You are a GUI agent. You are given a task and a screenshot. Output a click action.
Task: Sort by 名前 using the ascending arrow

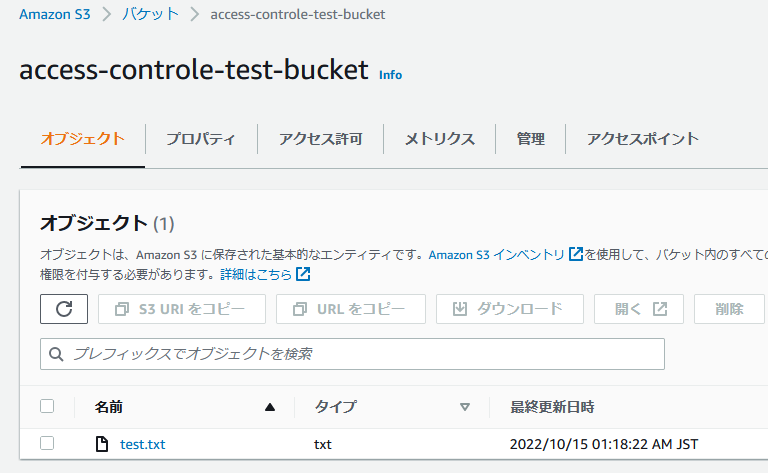pyautogui.click(x=269, y=407)
